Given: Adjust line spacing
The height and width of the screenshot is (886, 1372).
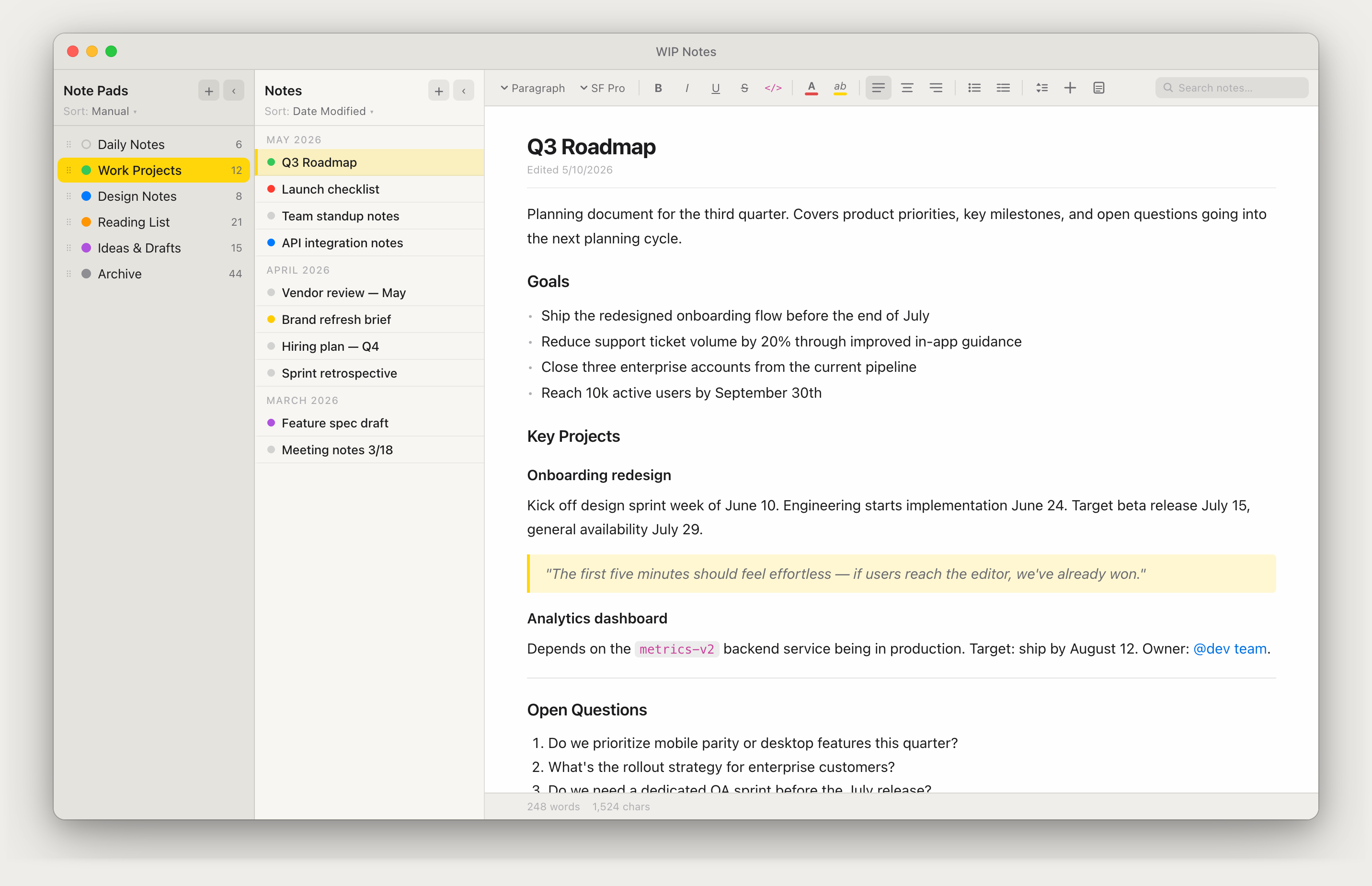Looking at the screenshot, I should click(1041, 88).
